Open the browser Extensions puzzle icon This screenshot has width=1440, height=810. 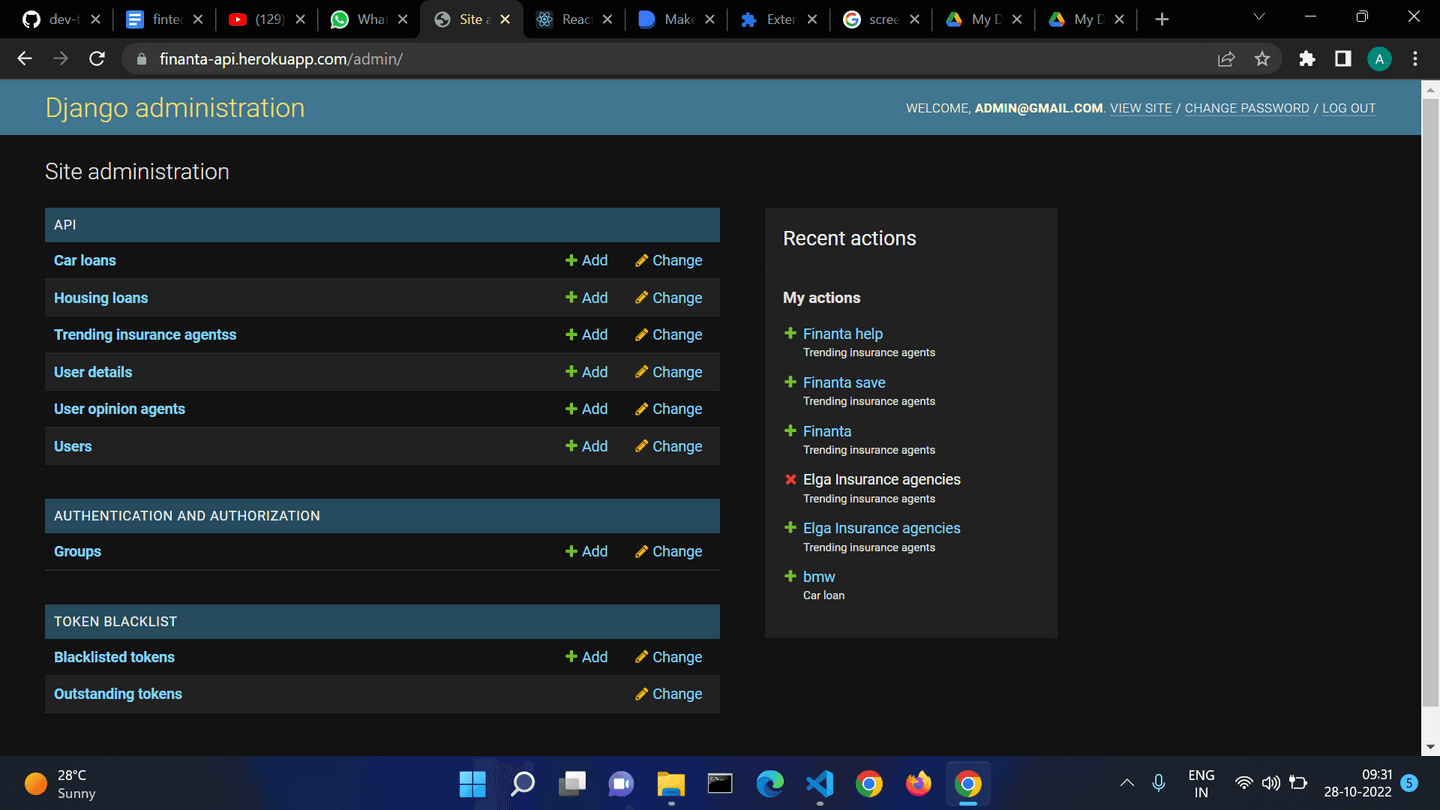(x=1307, y=59)
